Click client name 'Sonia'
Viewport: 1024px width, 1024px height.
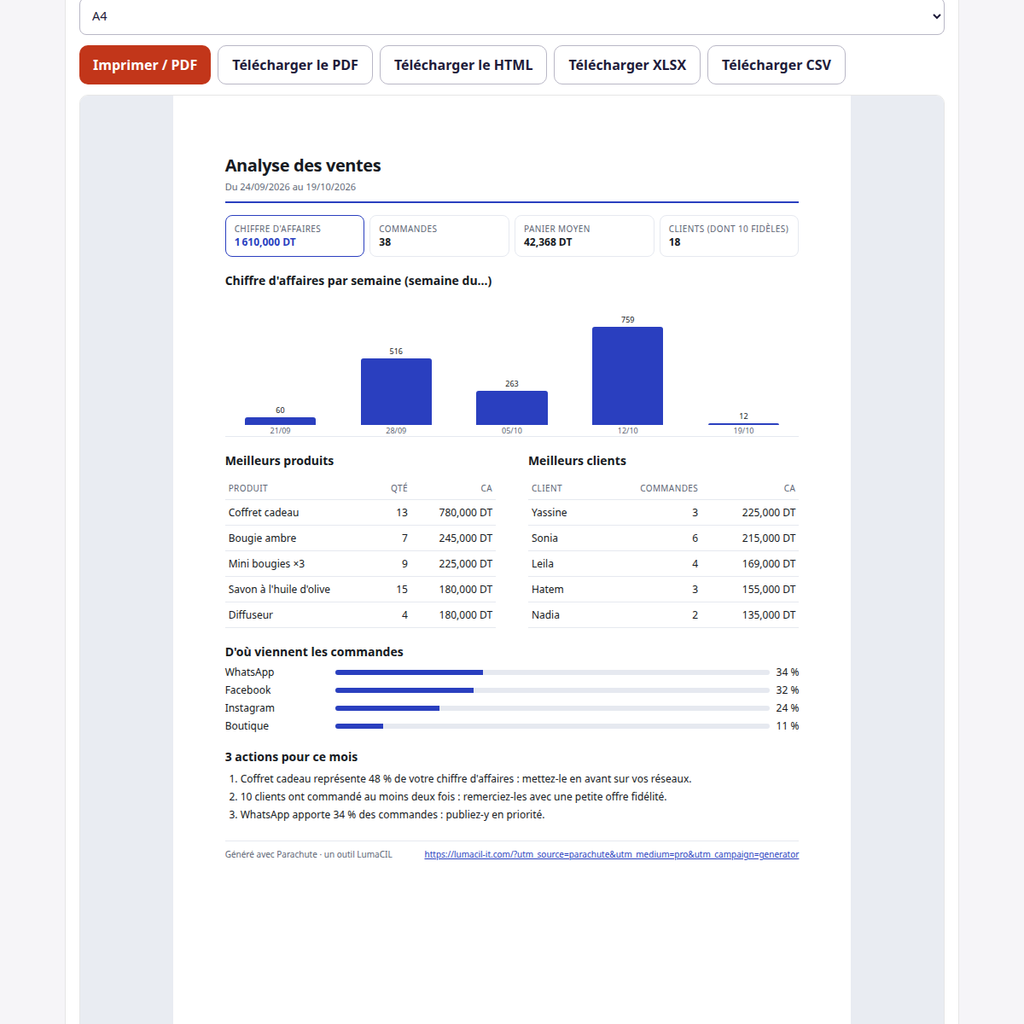click(x=545, y=538)
